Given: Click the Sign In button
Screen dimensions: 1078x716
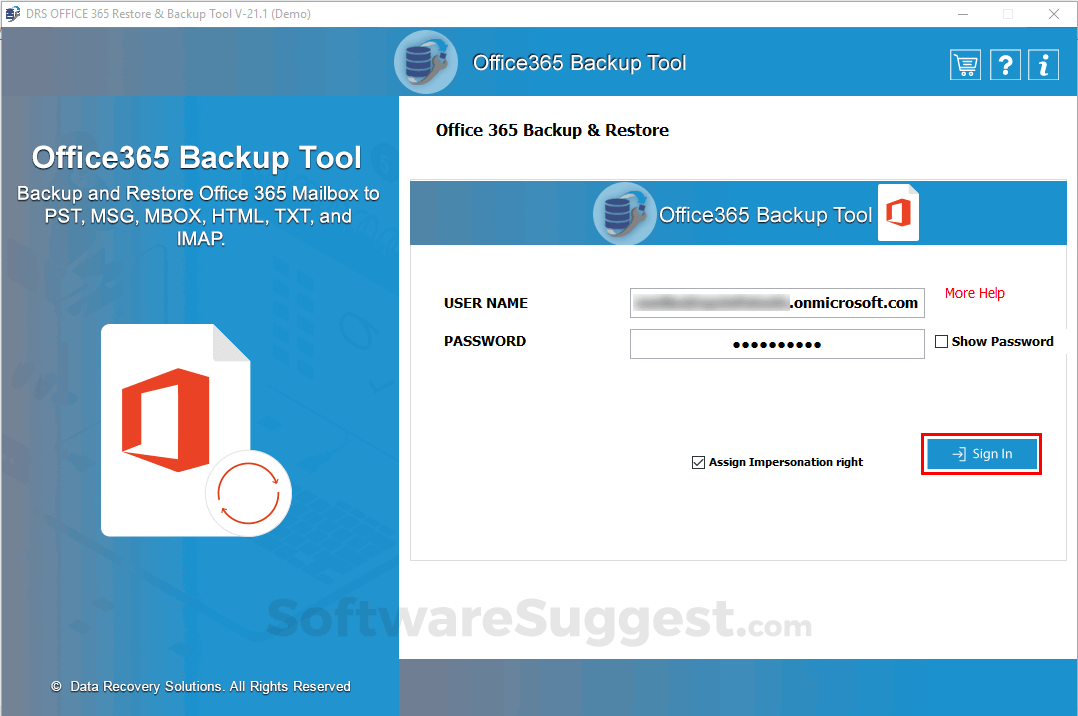Looking at the screenshot, I should 981,453.
